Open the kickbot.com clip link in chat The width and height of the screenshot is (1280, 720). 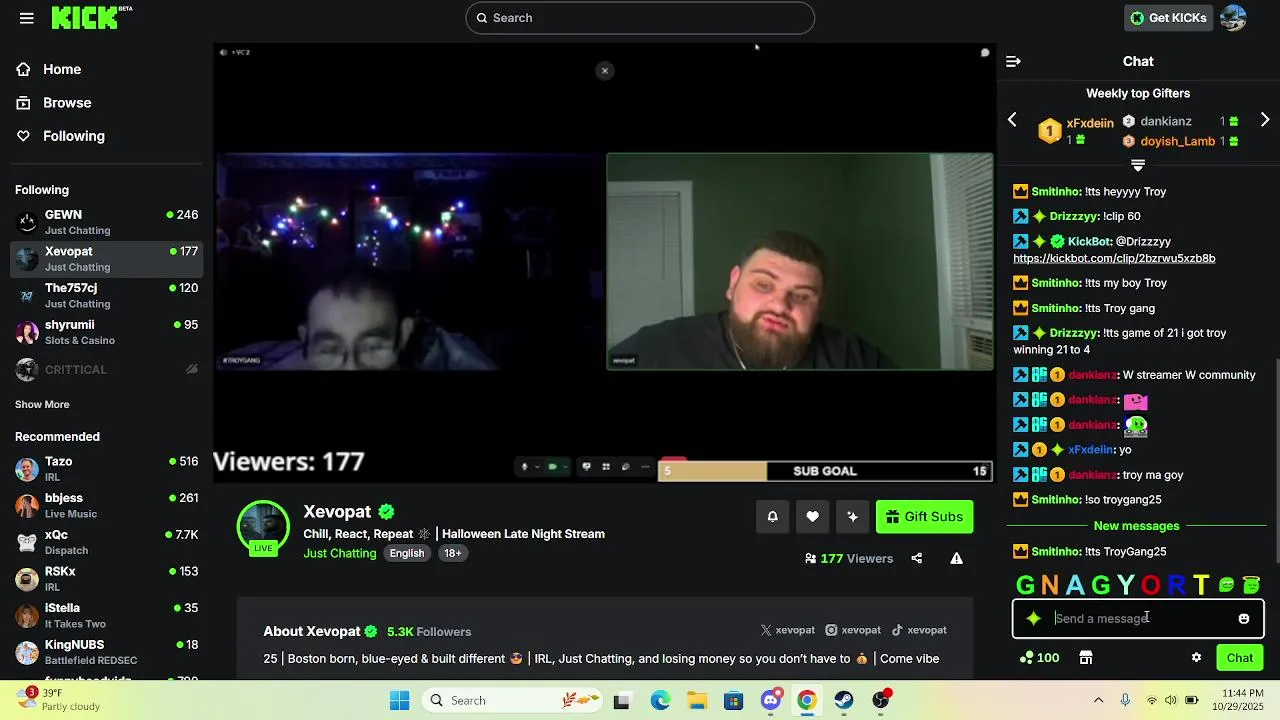(x=1114, y=258)
